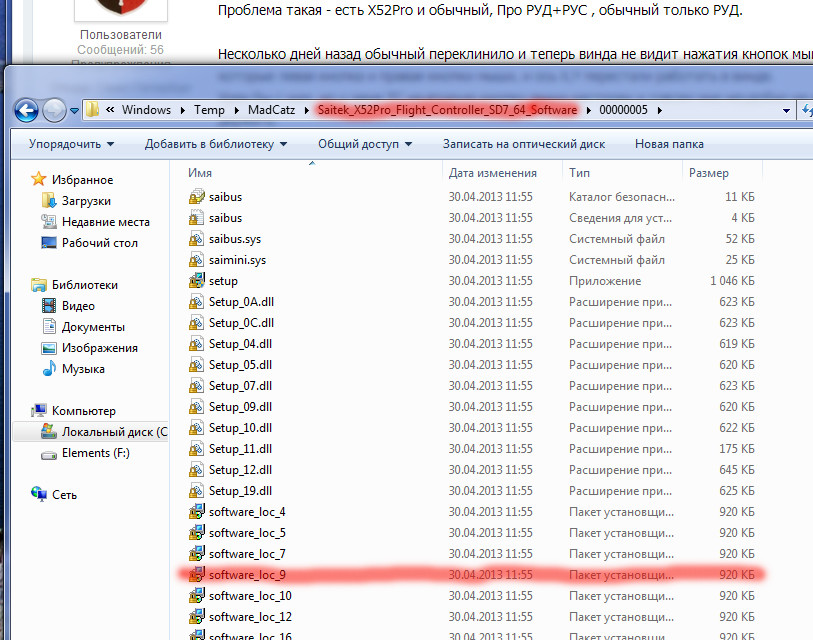
Task: Select software_loc_5 installer icon
Action: coord(197,533)
